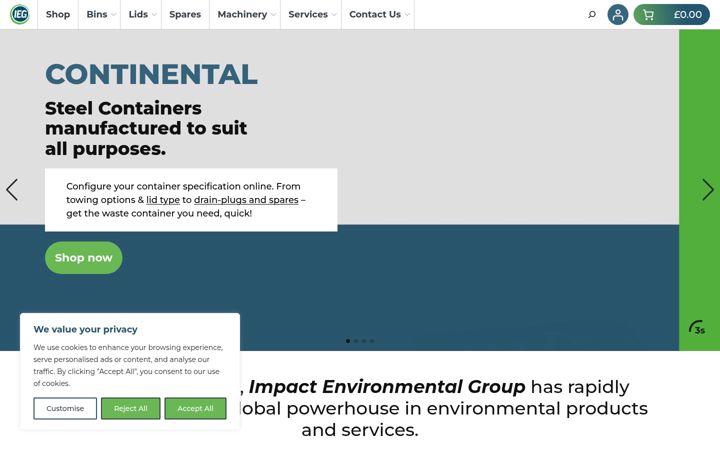The height and width of the screenshot is (450, 720).
Task: Click Customise in the cookie banner
Action: click(x=65, y=408)
